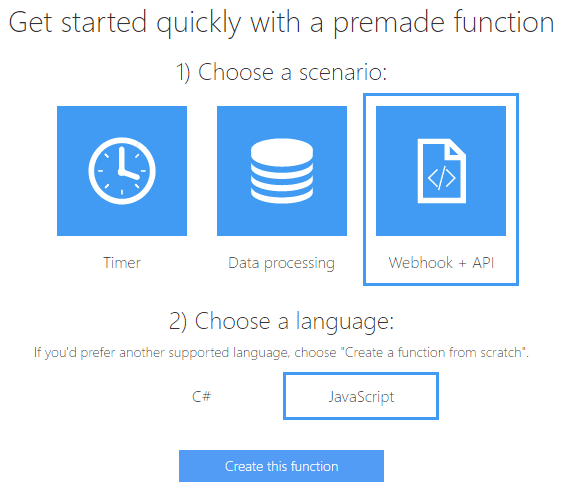Screen dimensions: 572x502
Task: Click the "Webhook + API" label text
Action: 441,263
